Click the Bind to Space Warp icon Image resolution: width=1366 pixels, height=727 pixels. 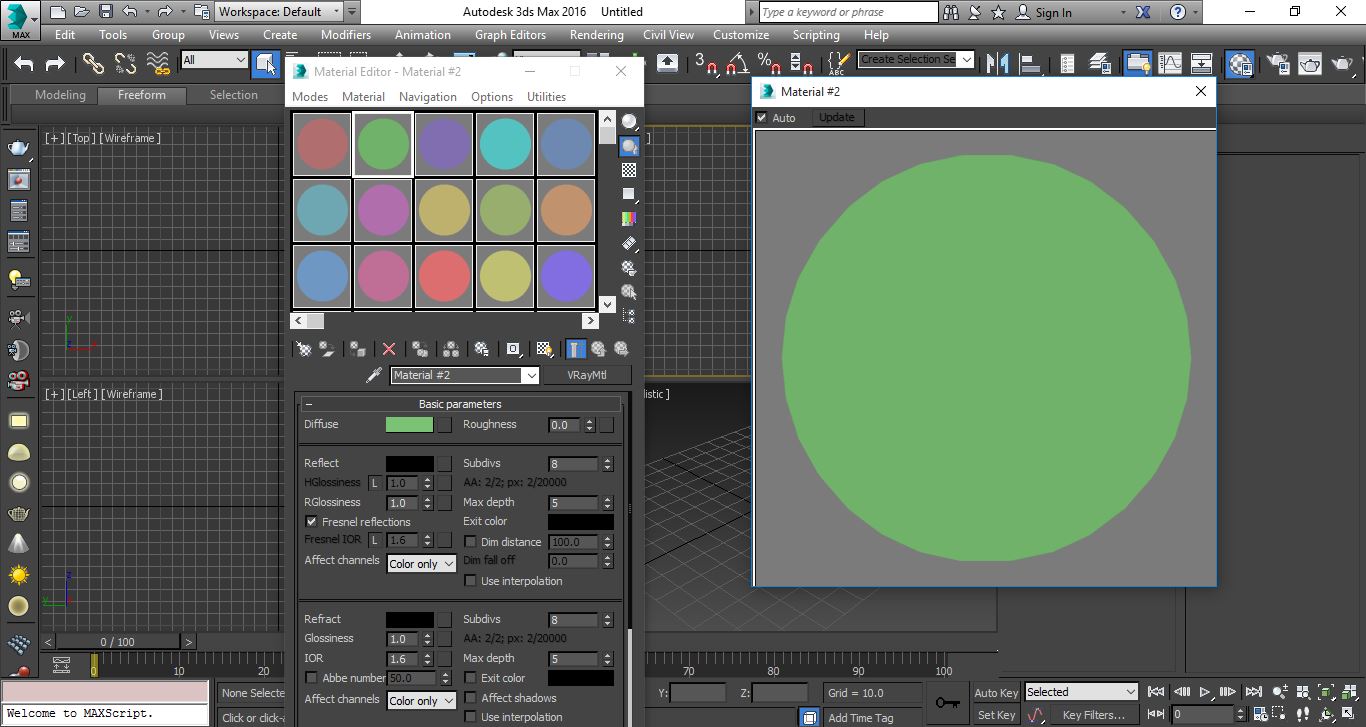(x=158, y=64)
